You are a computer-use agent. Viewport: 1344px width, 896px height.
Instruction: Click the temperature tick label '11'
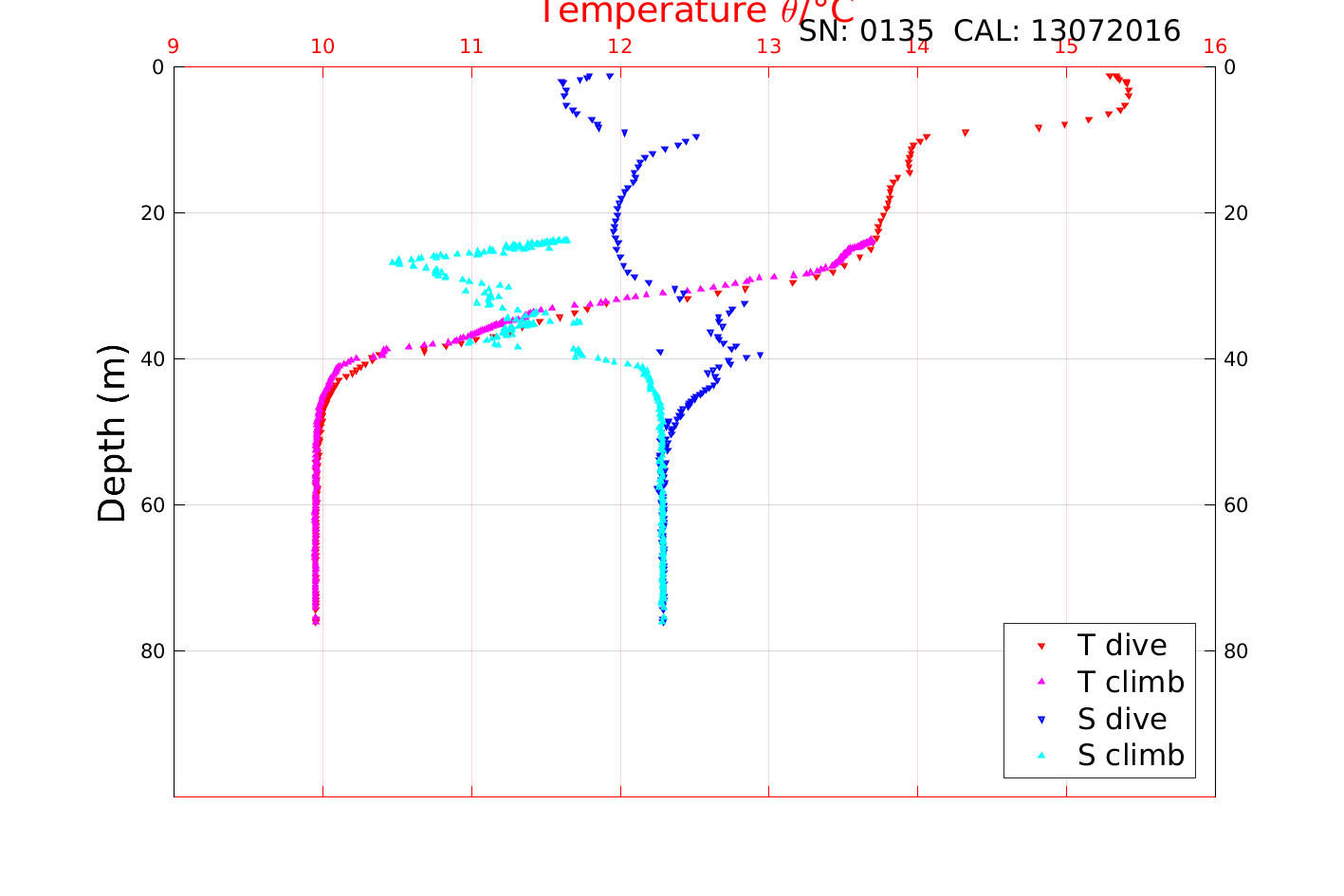471,46
